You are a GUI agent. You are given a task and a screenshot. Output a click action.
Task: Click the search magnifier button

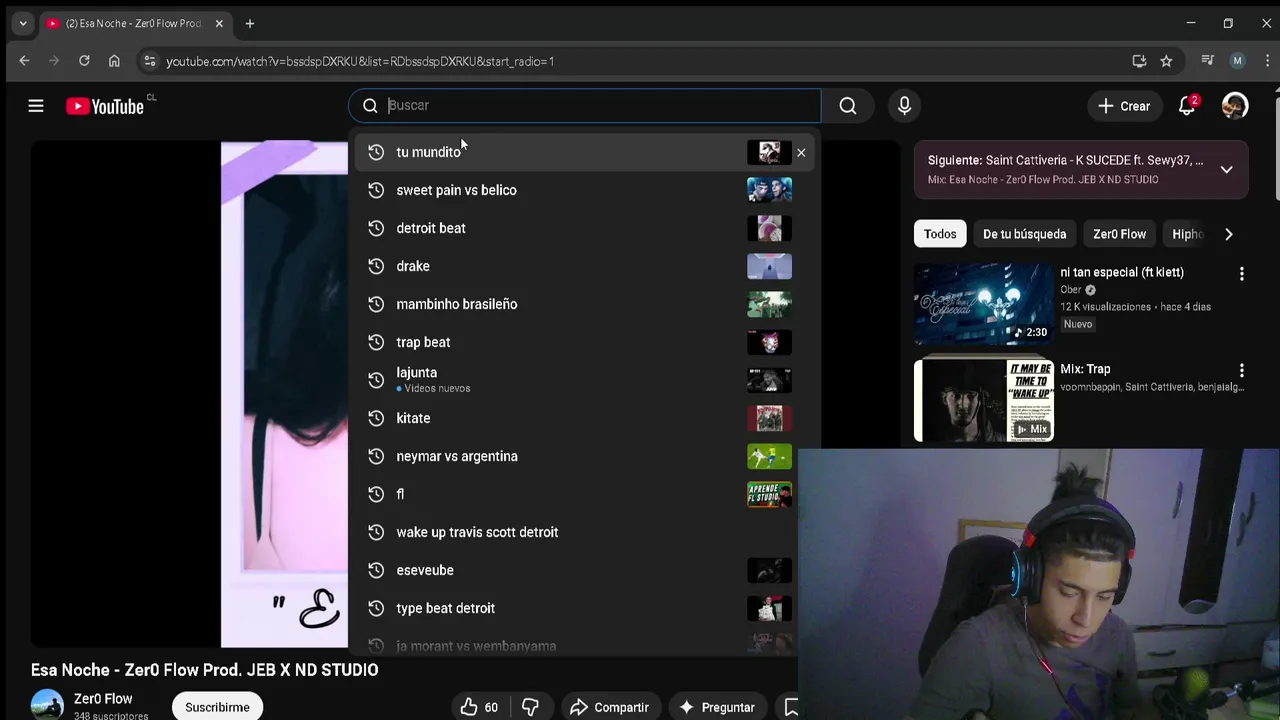[848, 106]
